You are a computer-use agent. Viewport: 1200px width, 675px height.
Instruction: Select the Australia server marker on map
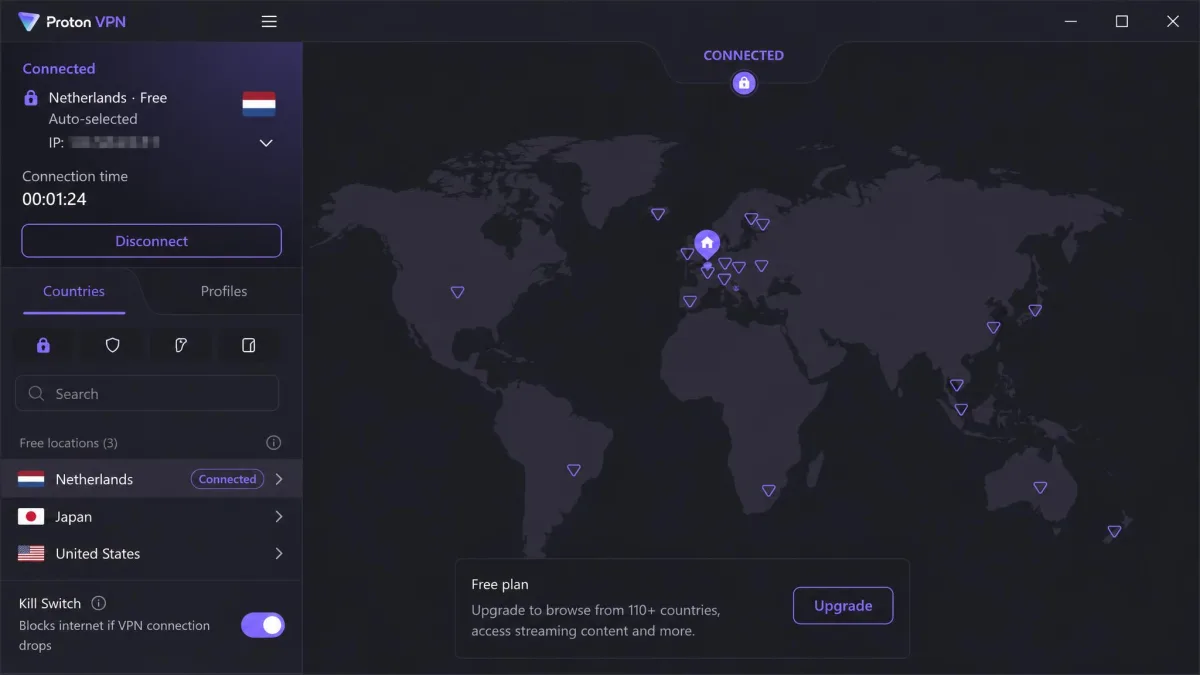[1040, 488]
